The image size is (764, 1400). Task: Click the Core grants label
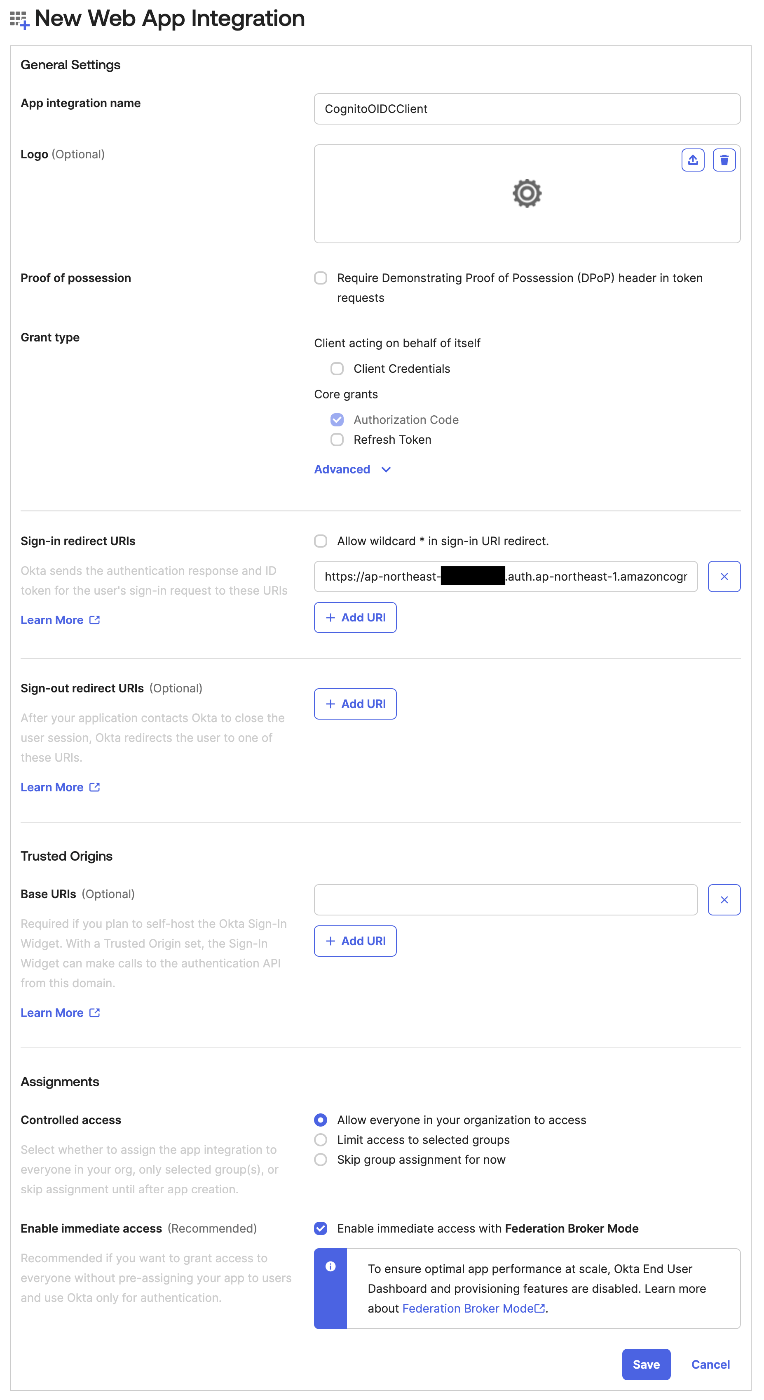346,394
